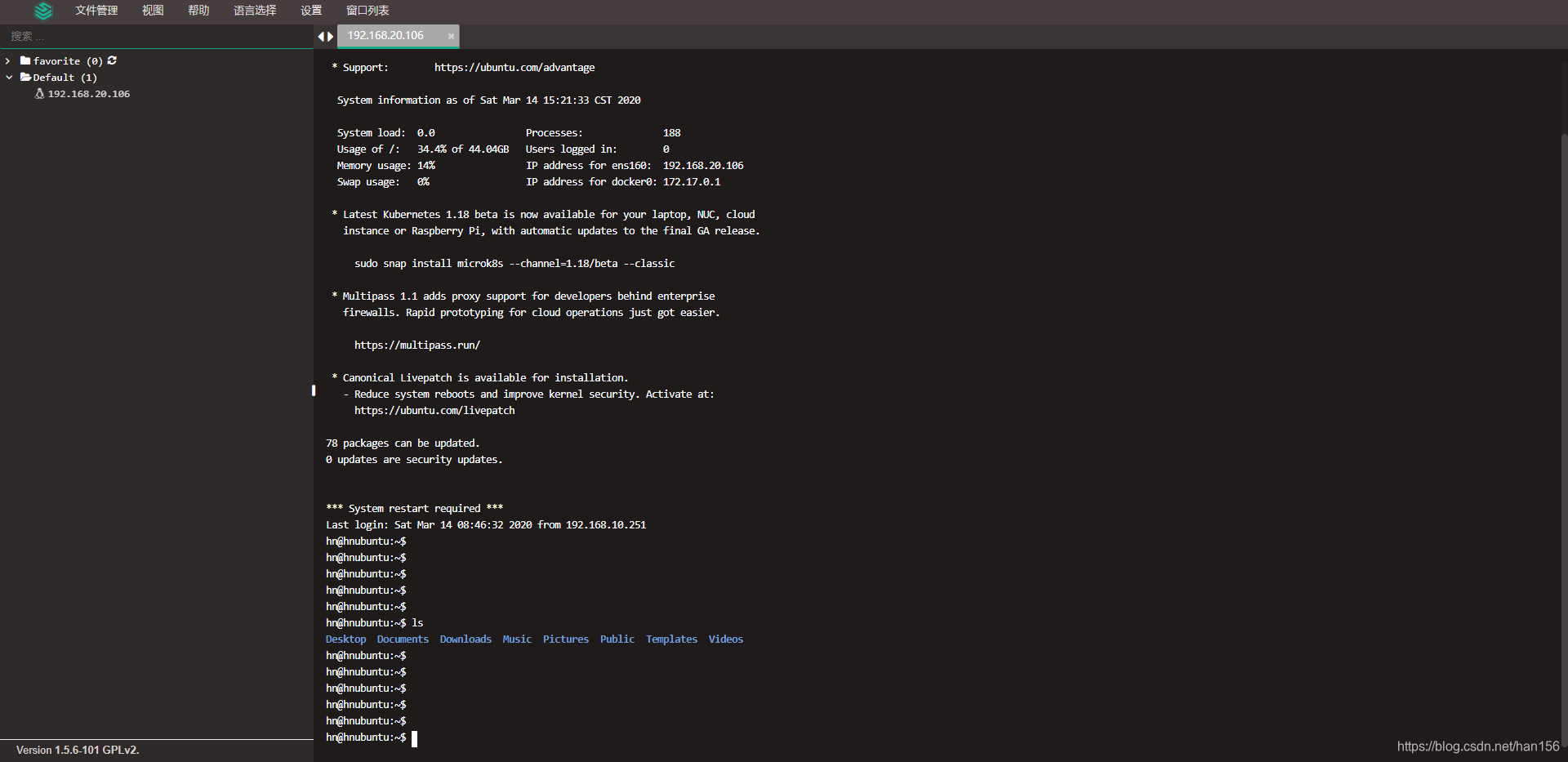Expand the favorite folder chevron
The height and width of the screenshot is (762, 1568).
tap(8, 61)
